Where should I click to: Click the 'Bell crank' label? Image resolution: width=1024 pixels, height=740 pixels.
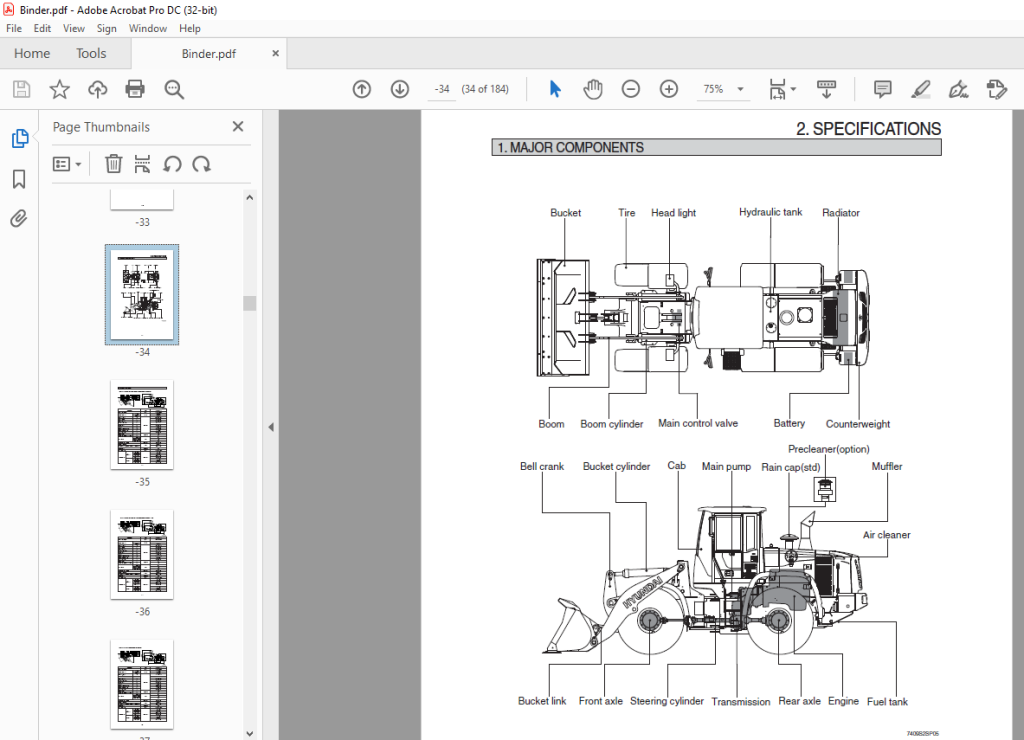point(542,466)
